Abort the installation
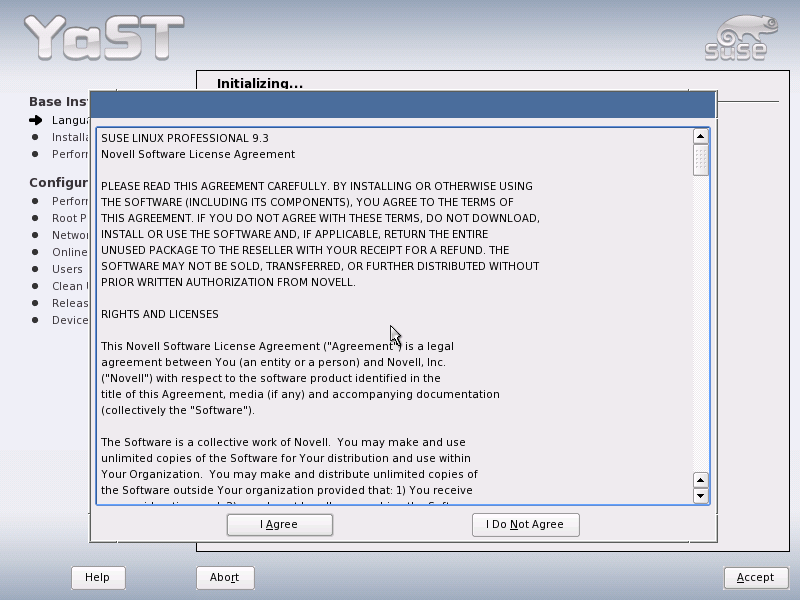 [225, 578]
